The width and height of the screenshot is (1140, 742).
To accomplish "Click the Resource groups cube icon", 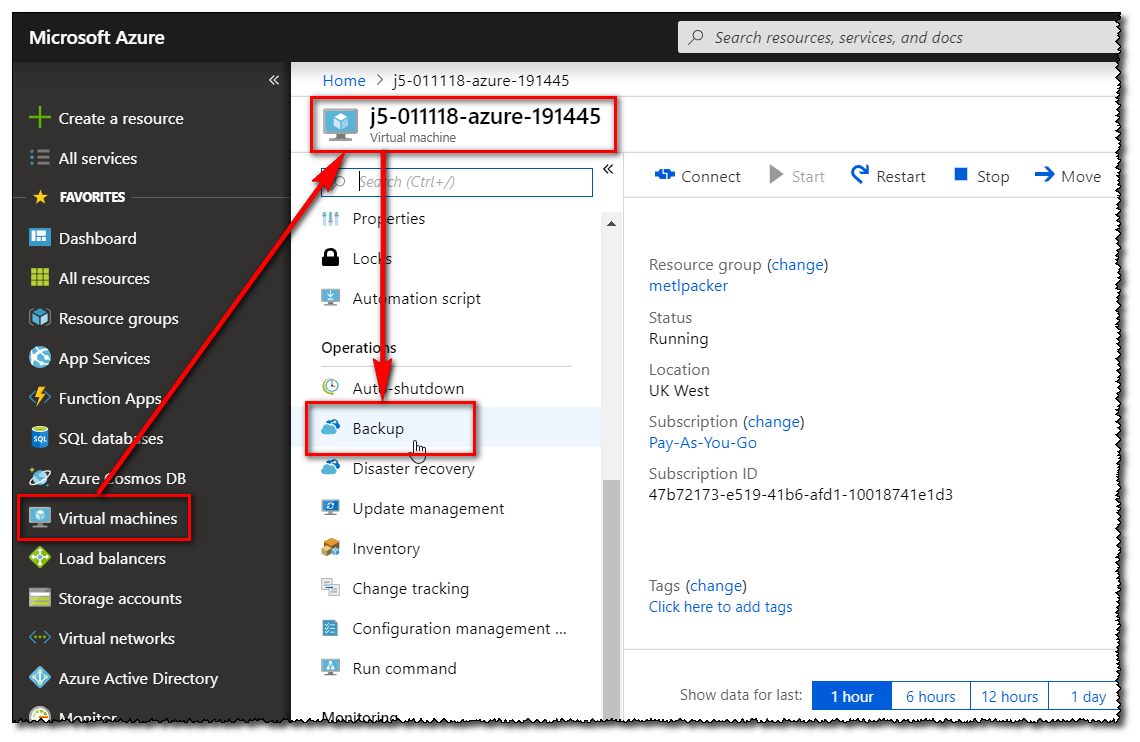I will (x=39, y=318).
